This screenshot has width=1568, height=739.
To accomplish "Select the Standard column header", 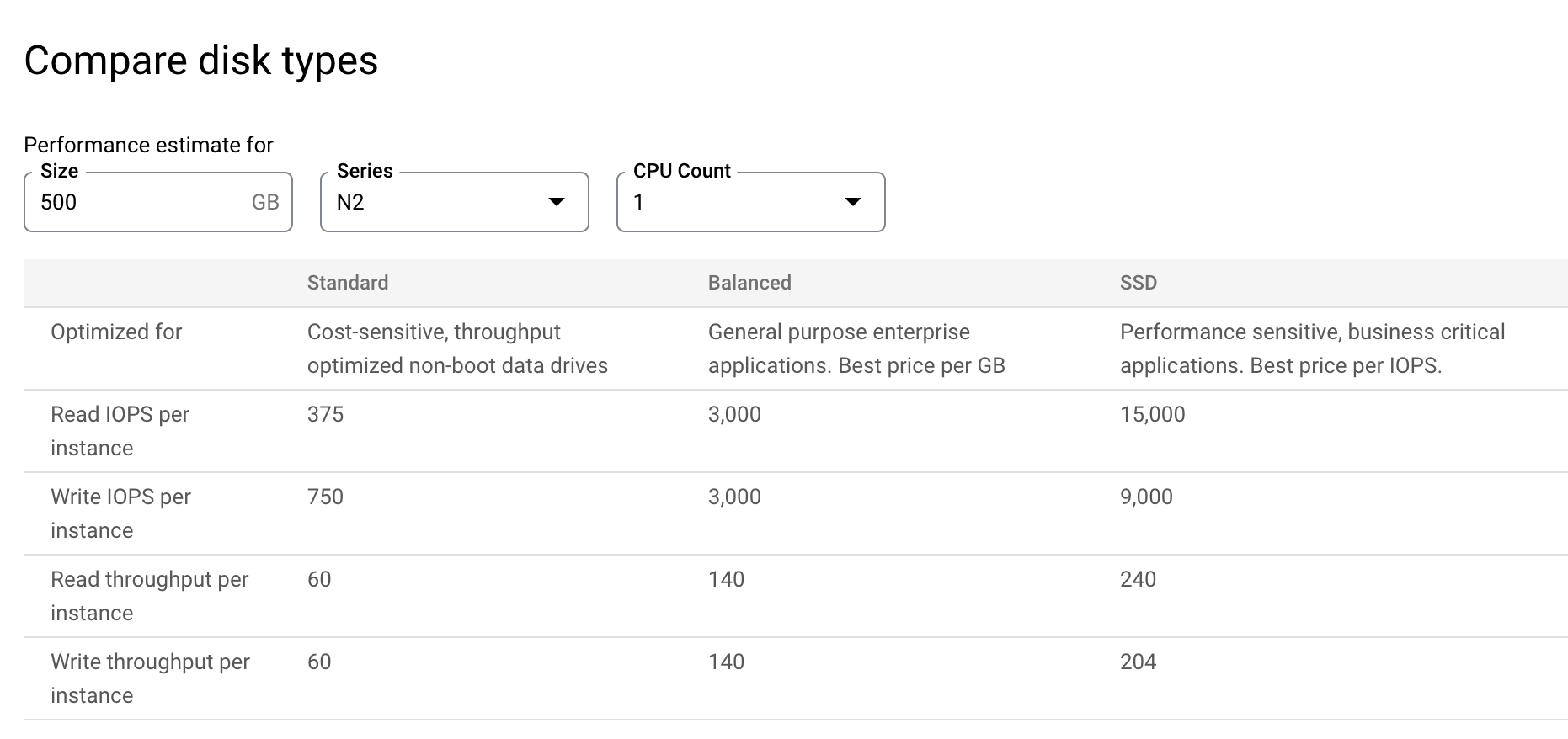I will point(348,283).
